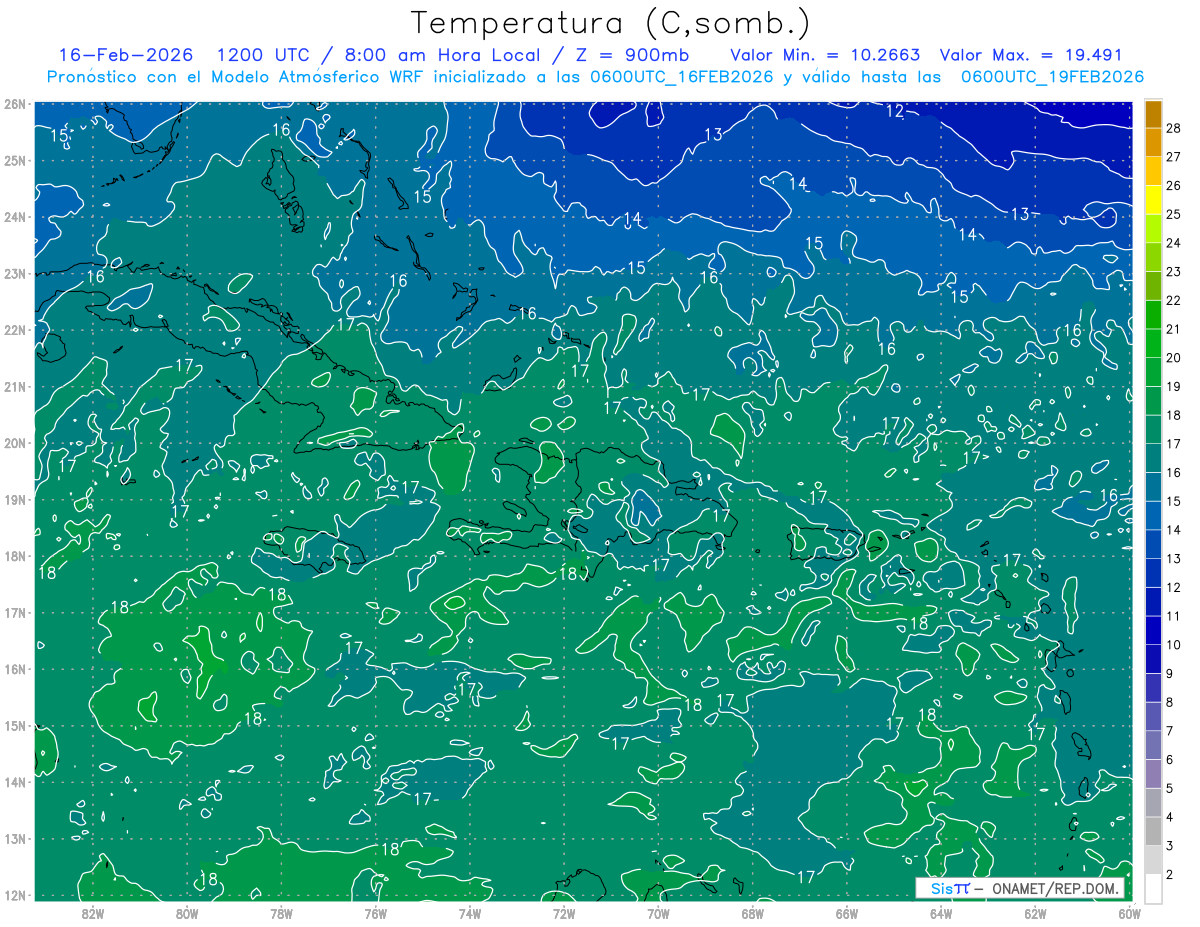
Task: Select the purple swatch labeled 6
Action: [x=1153, y=745]
